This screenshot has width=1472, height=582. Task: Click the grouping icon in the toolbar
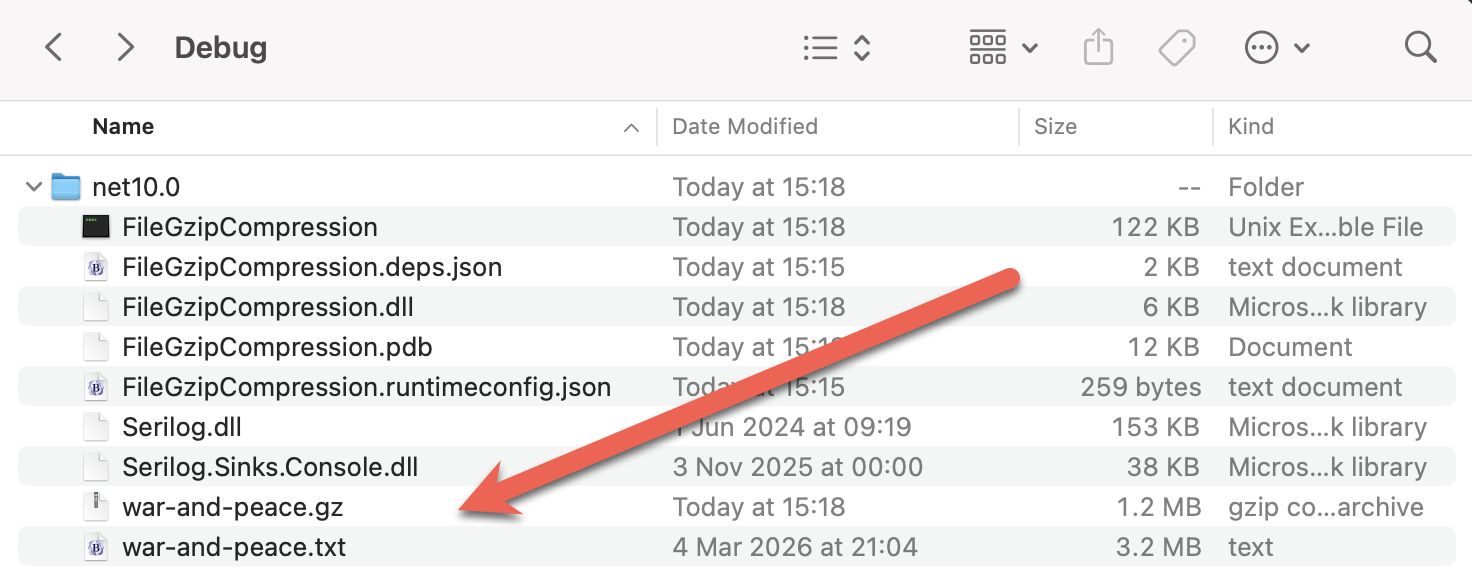[987, 46]
